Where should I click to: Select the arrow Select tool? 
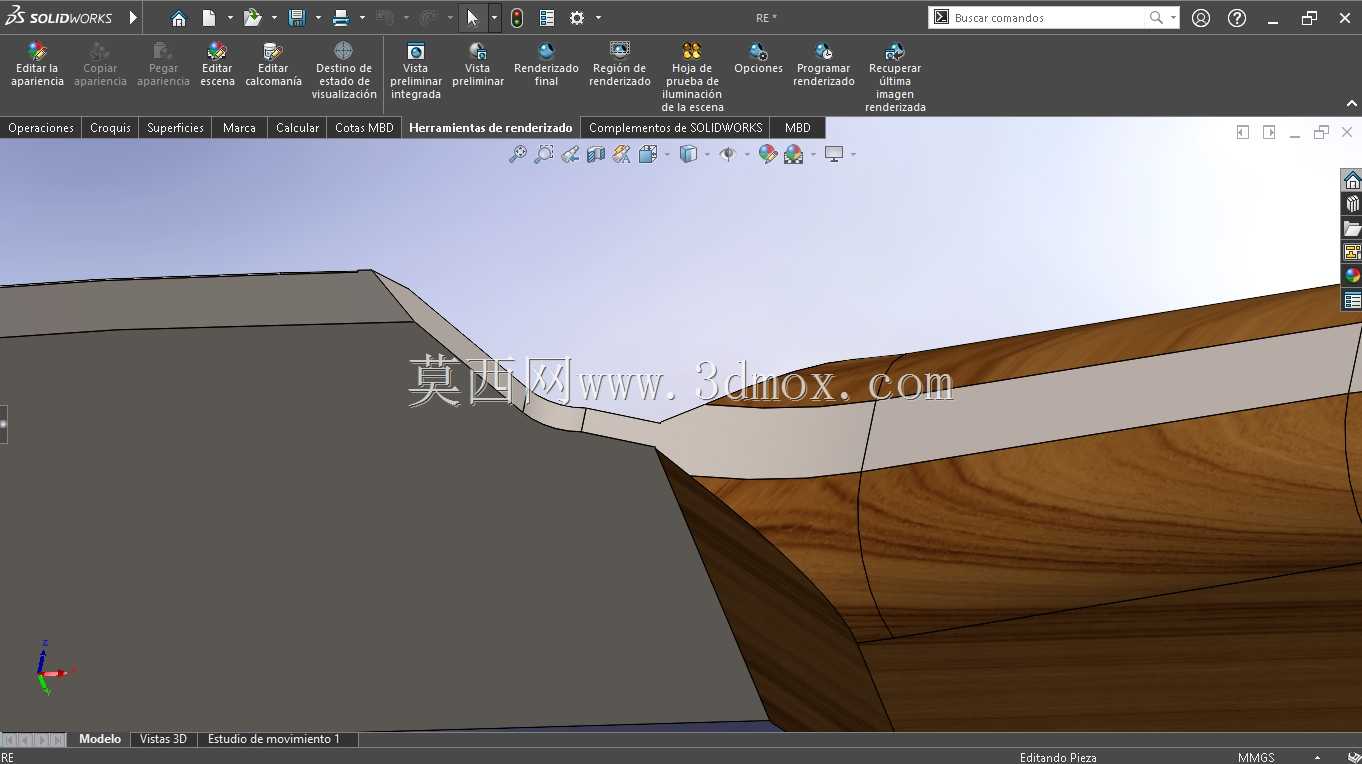[x=473, y=18]
